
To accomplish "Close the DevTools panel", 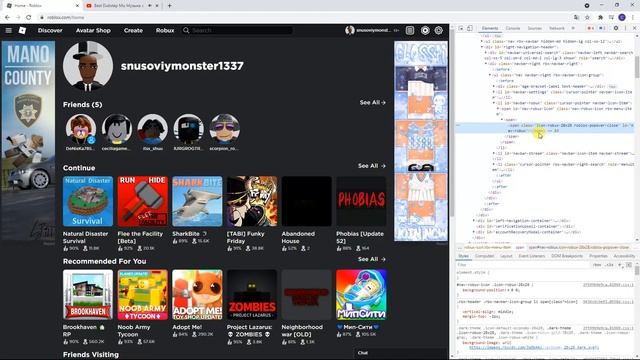I will [x=634, y=28].
